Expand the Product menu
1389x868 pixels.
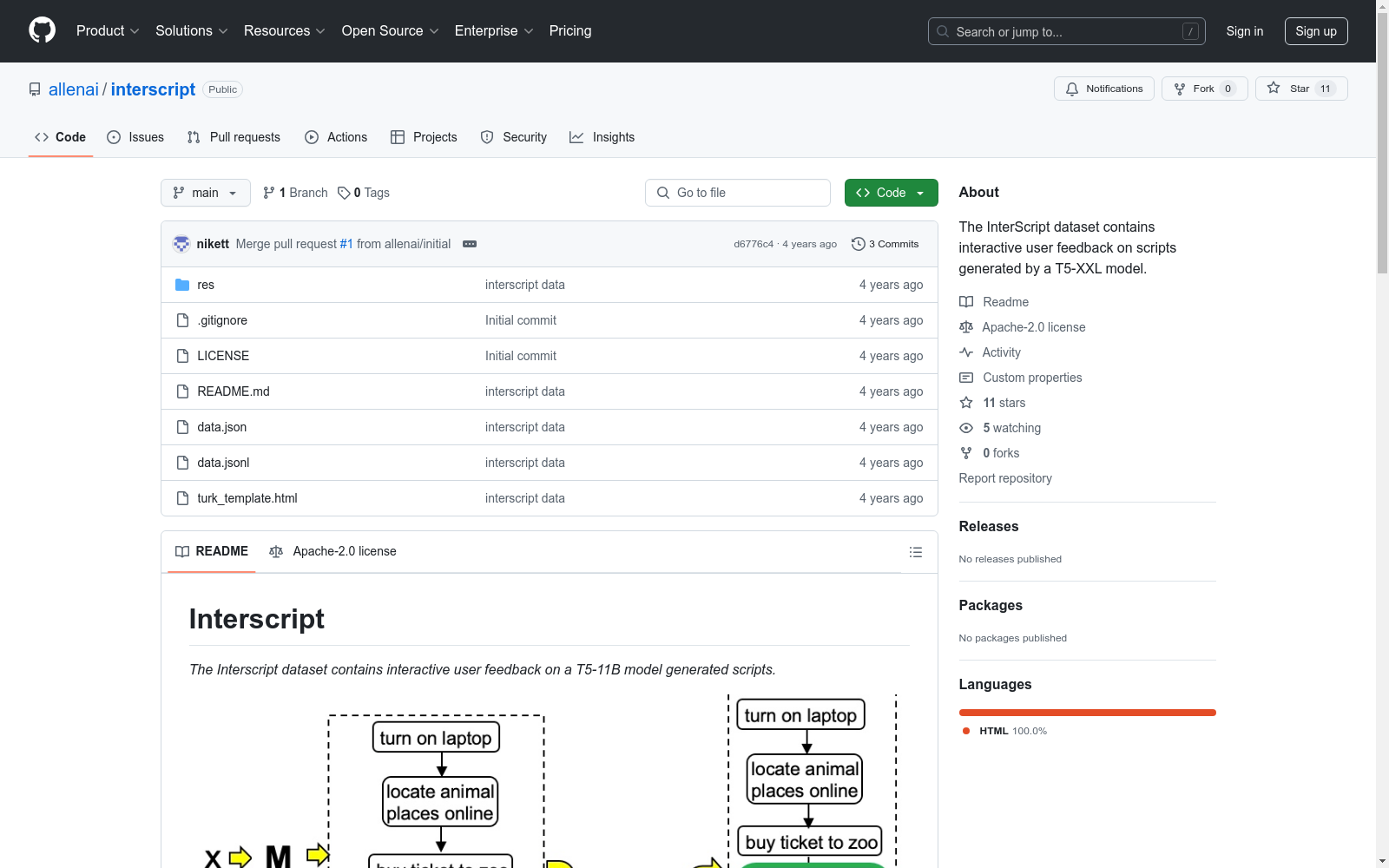pos(108,31)
